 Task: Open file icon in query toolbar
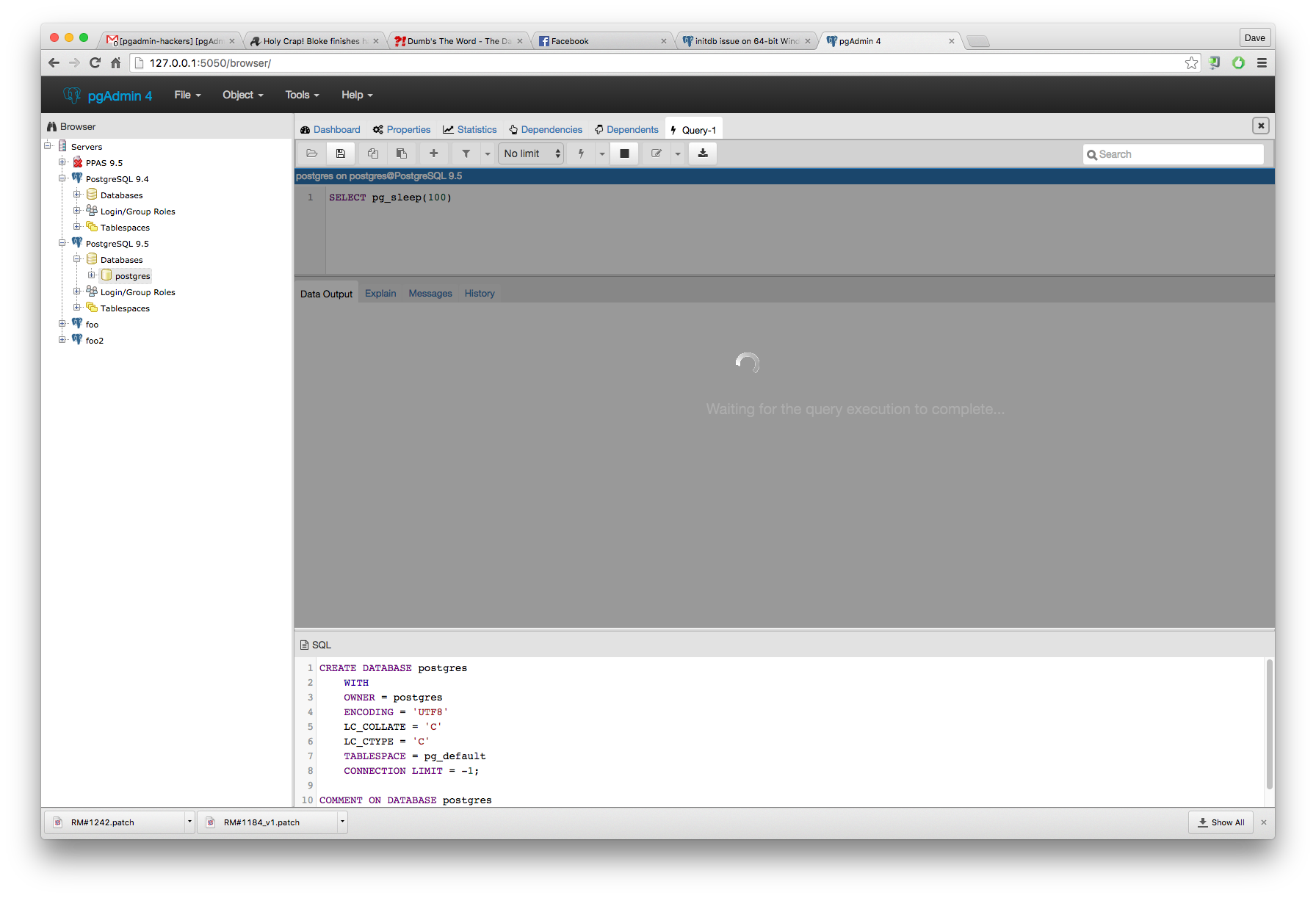(x=312, y=153)
